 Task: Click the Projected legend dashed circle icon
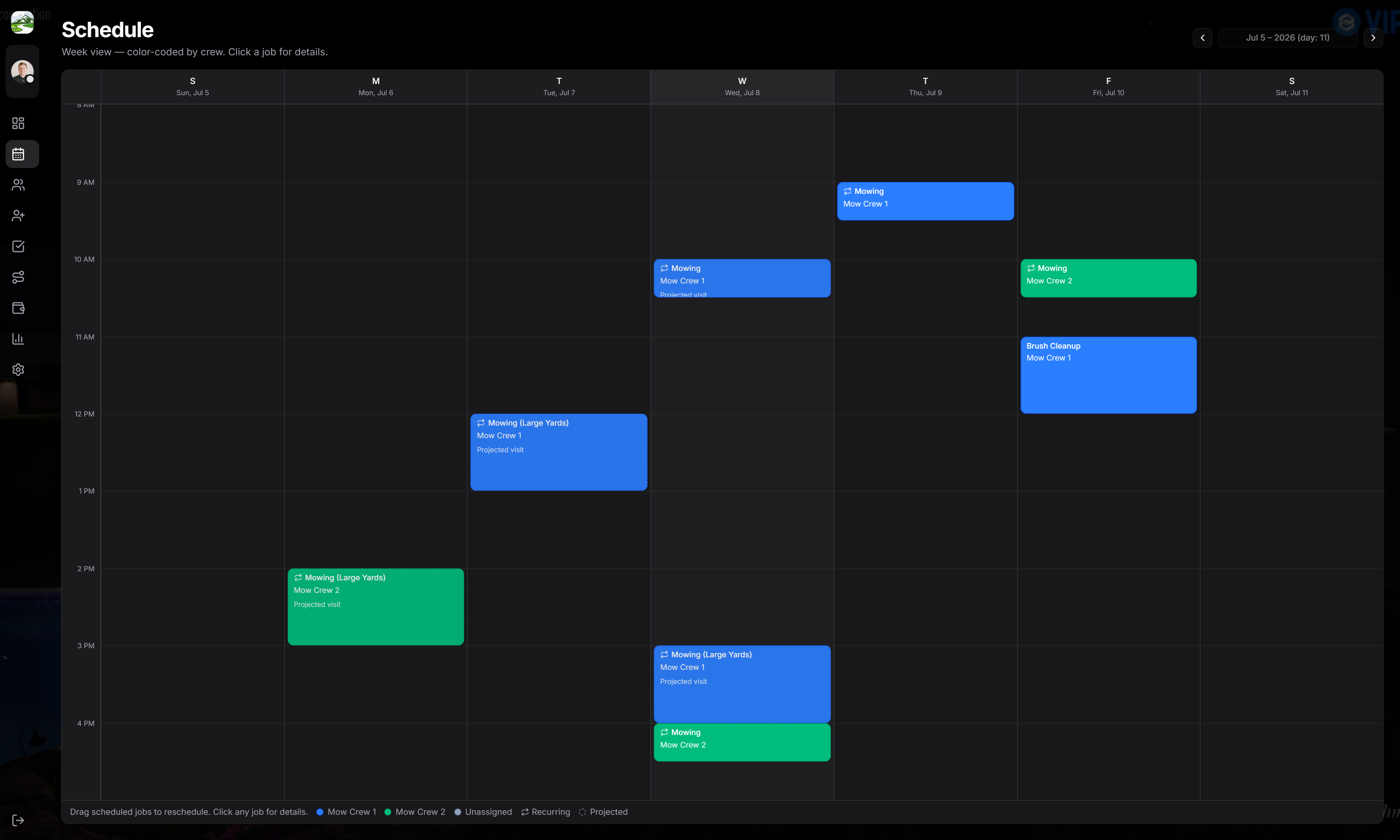point(582,812)
